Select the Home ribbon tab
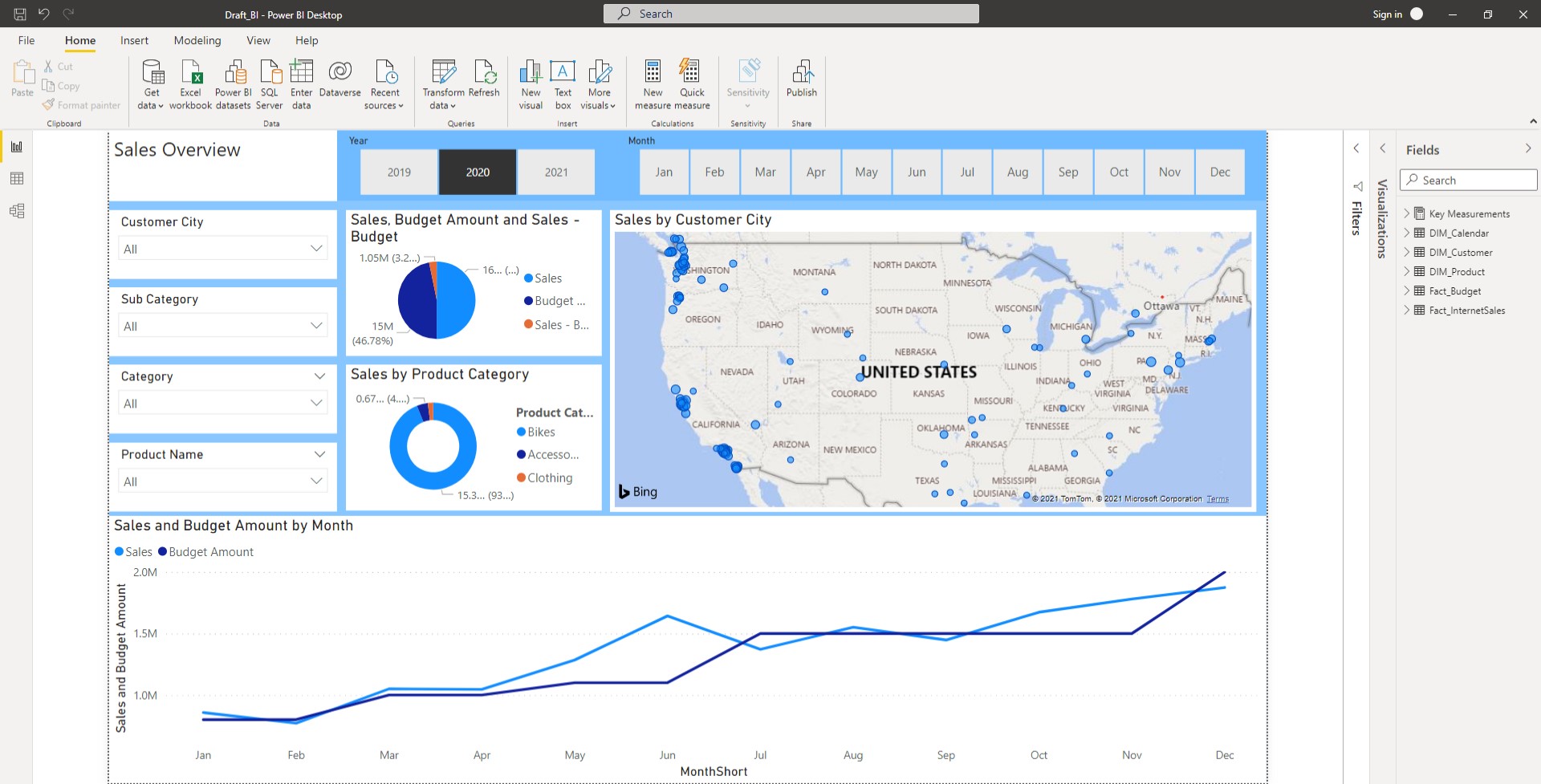The width and height of the screenshot is (1541, 784). pos(80,40)
